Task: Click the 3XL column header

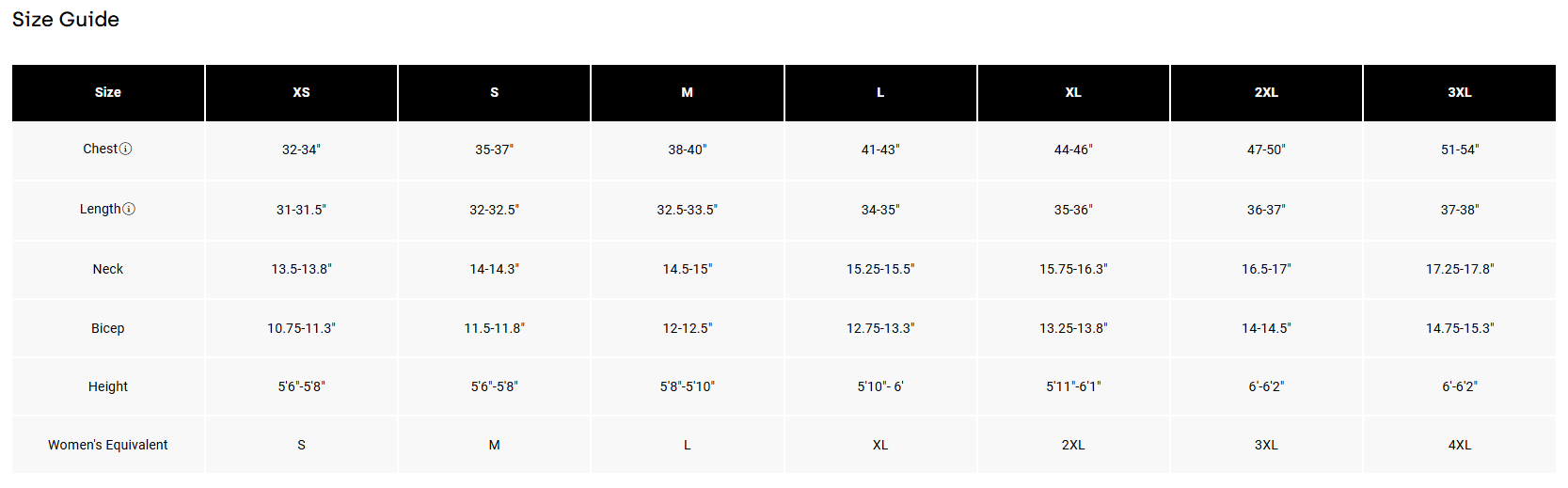Action: click(1459, 92)
